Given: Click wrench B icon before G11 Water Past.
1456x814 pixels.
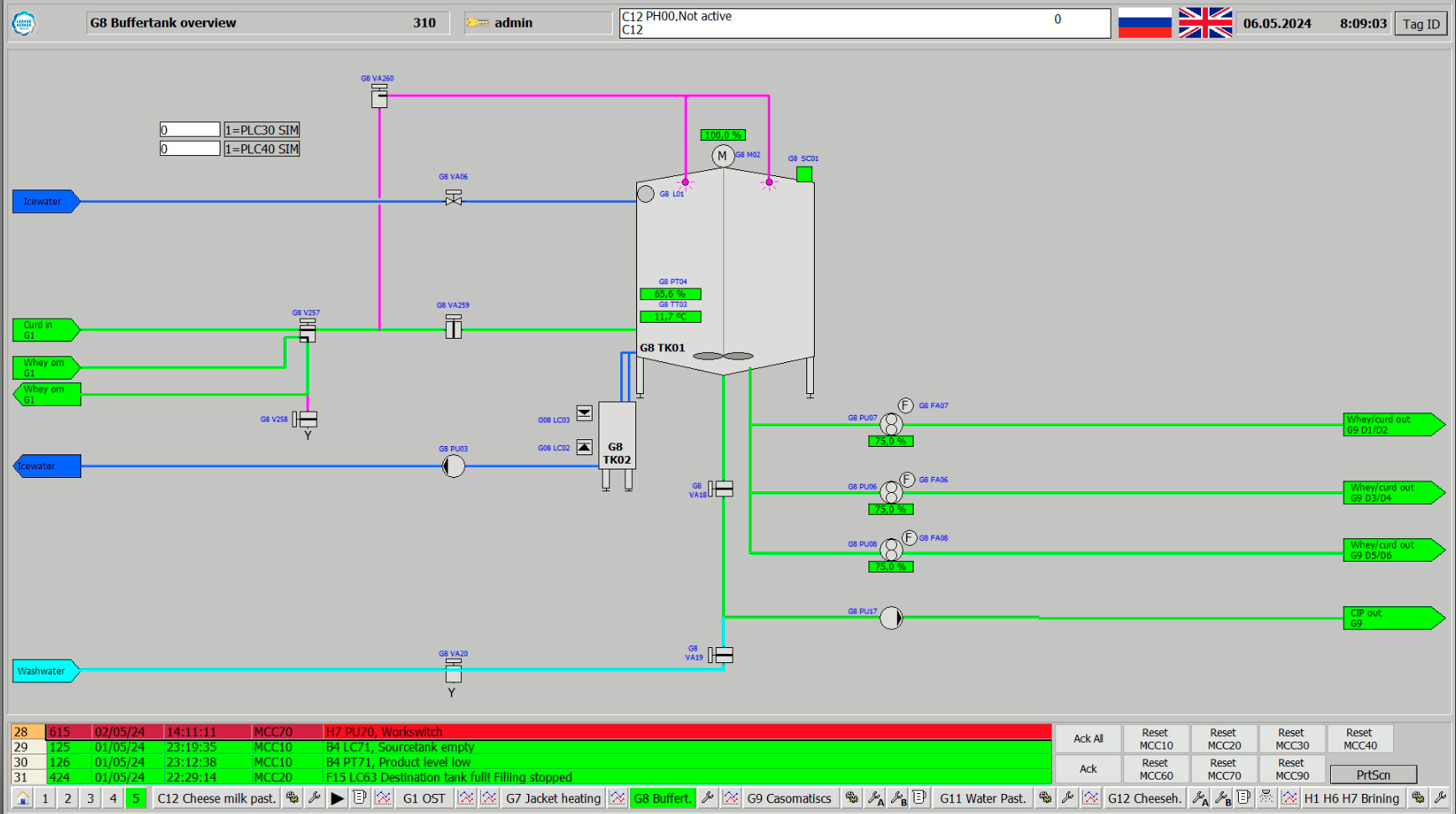Looking at the screenshot, I should coord(898,798).
